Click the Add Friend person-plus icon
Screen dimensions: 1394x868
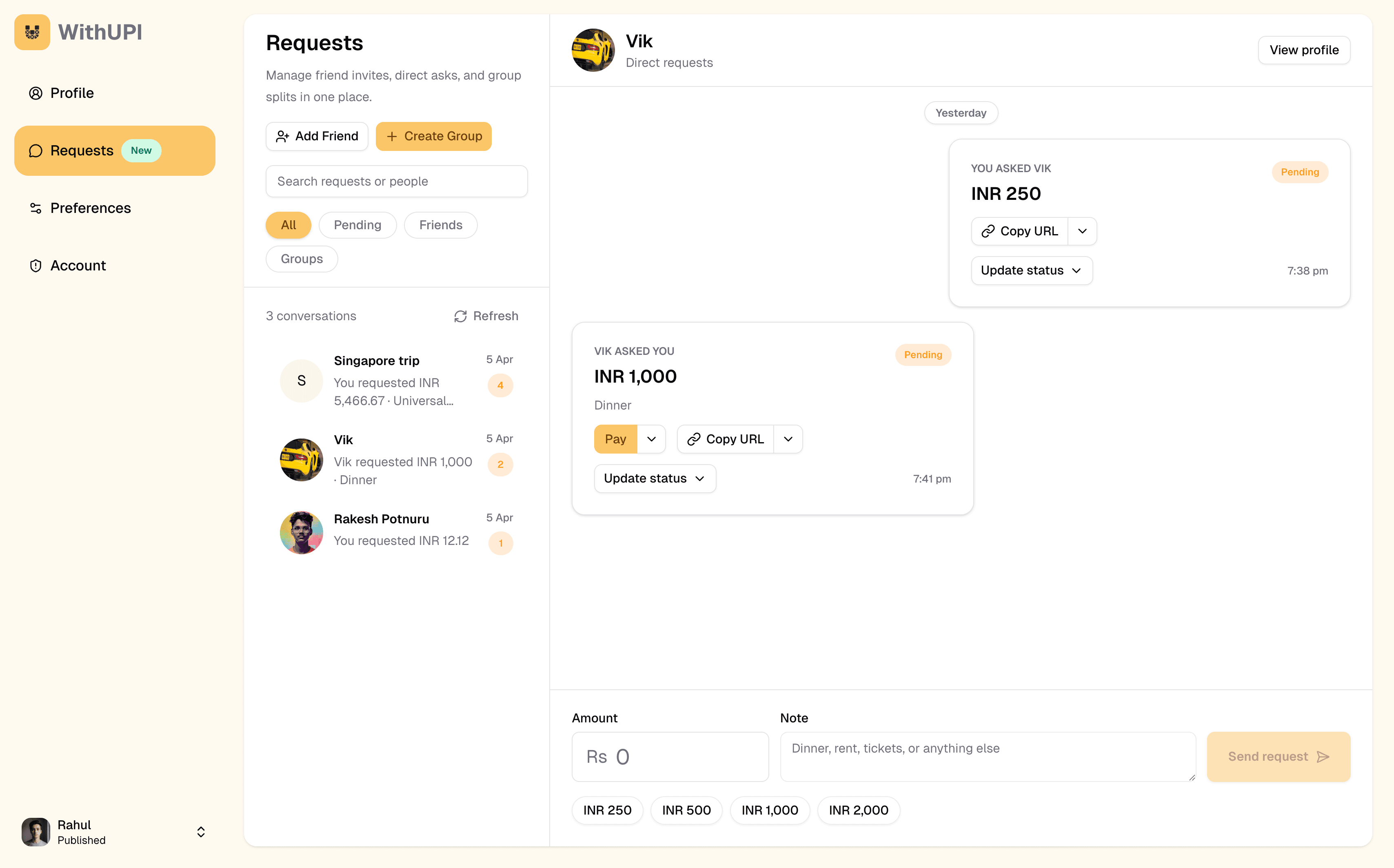[x=282, y=136]
